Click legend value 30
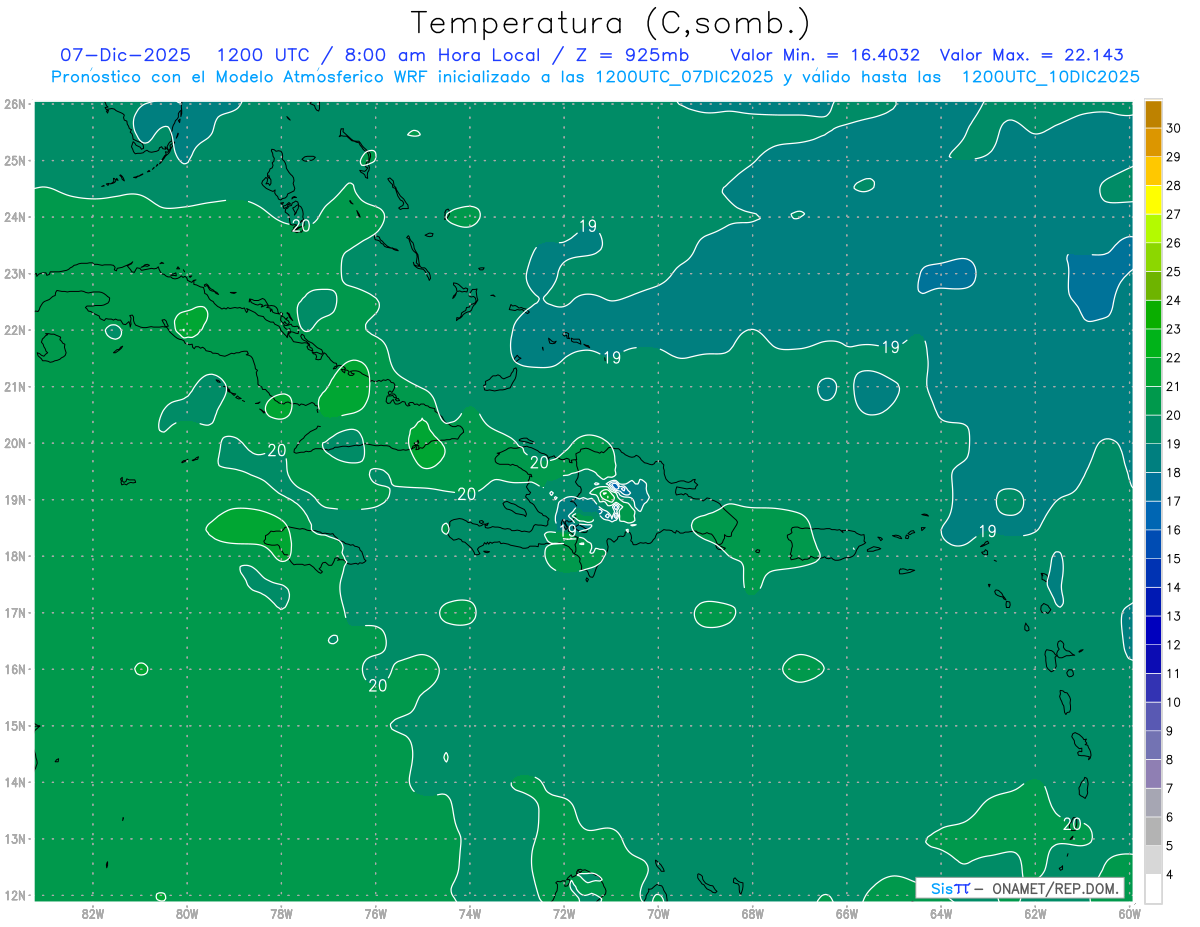Image resolution: width=1200 pixels, height=927 pixels. click(x=1174, y=128)
